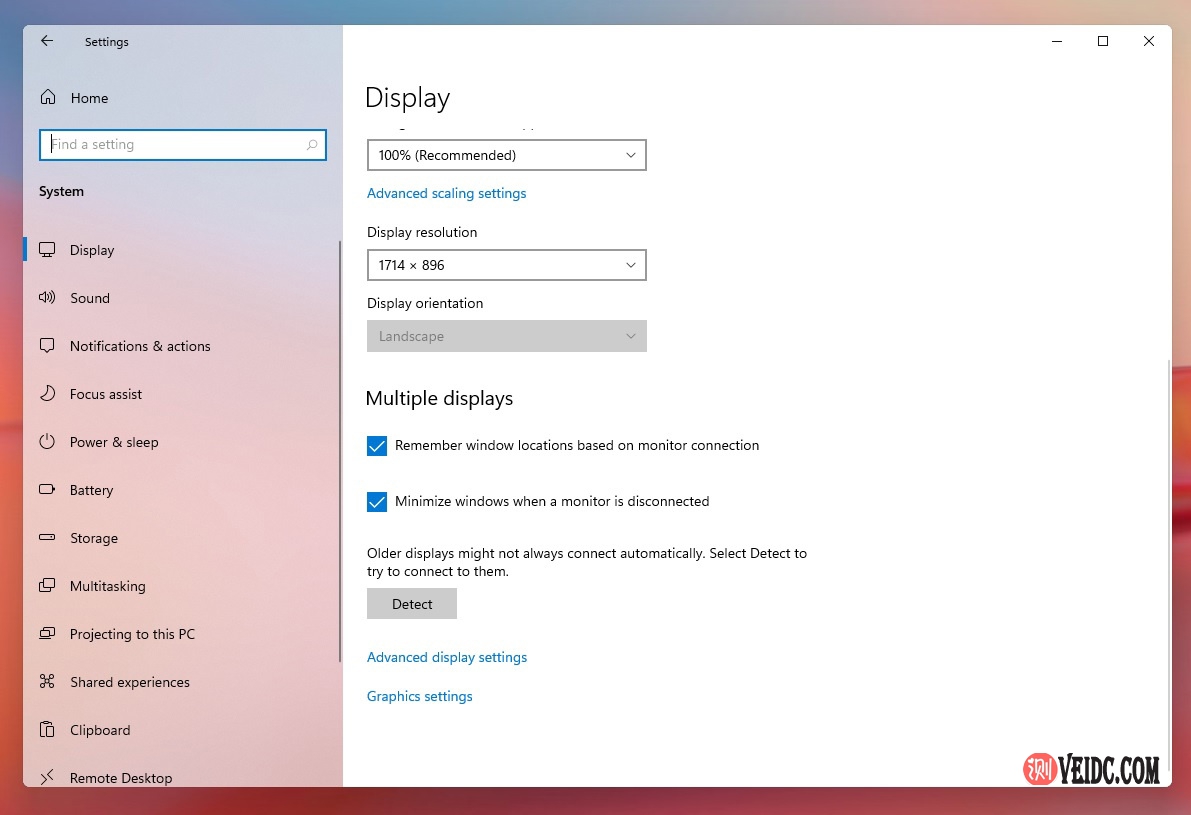The image size is (1191, 815).
Task: Toggle Minimize windows when monitor disconnected
Action: (x=377, y=502)
